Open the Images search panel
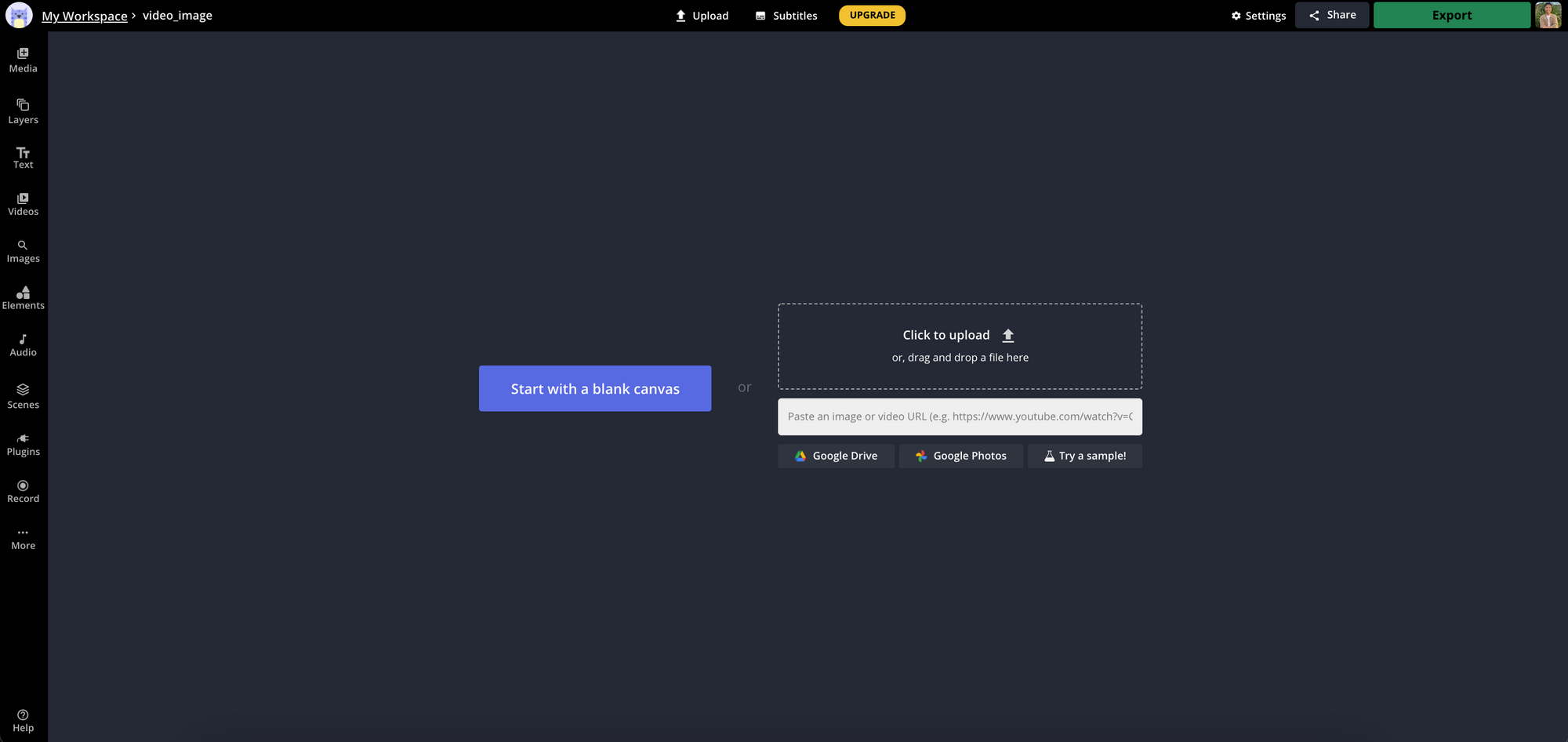 (x=23, y=251)
